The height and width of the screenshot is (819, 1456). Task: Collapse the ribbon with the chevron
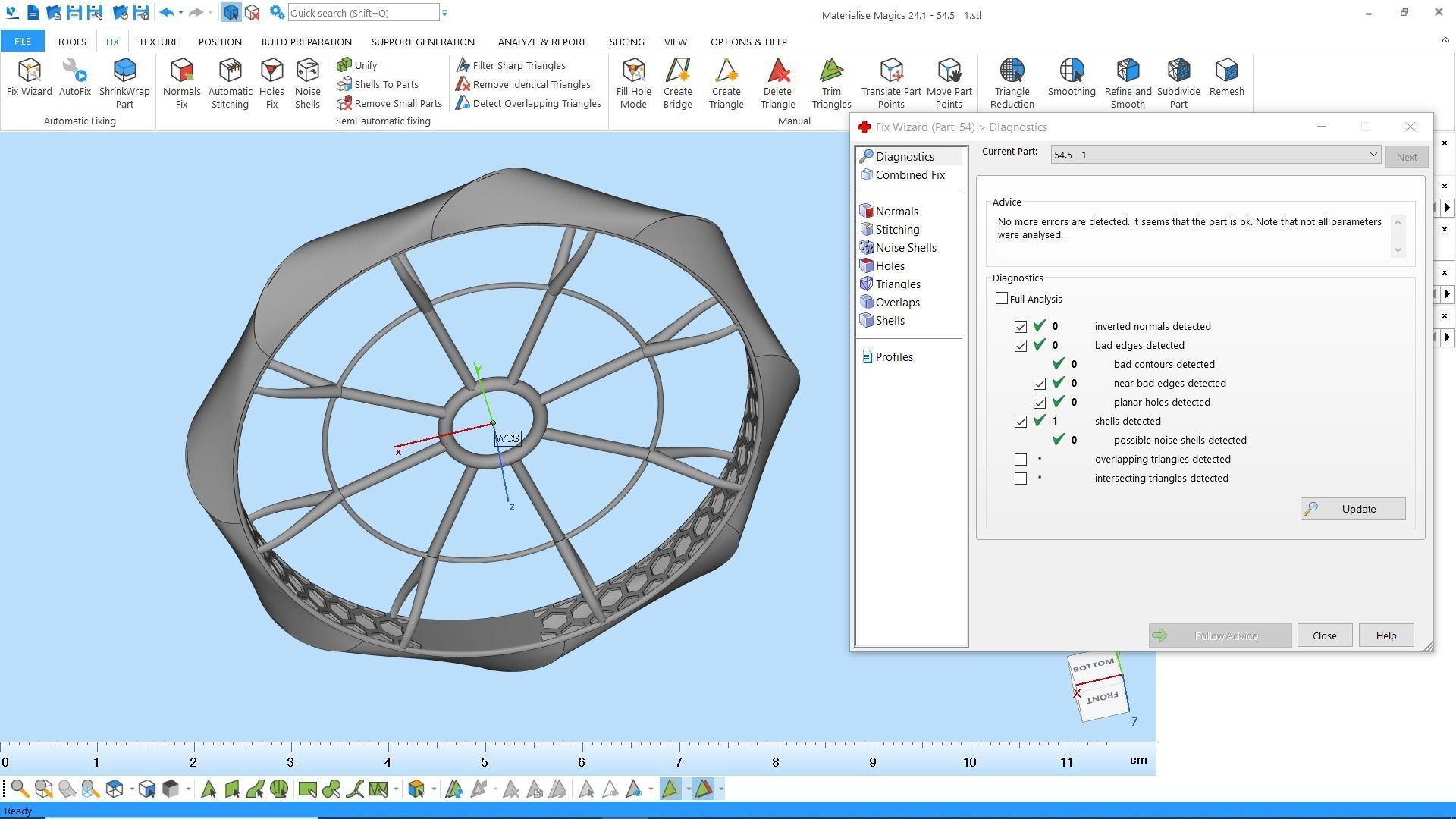tap(1445, 40)
